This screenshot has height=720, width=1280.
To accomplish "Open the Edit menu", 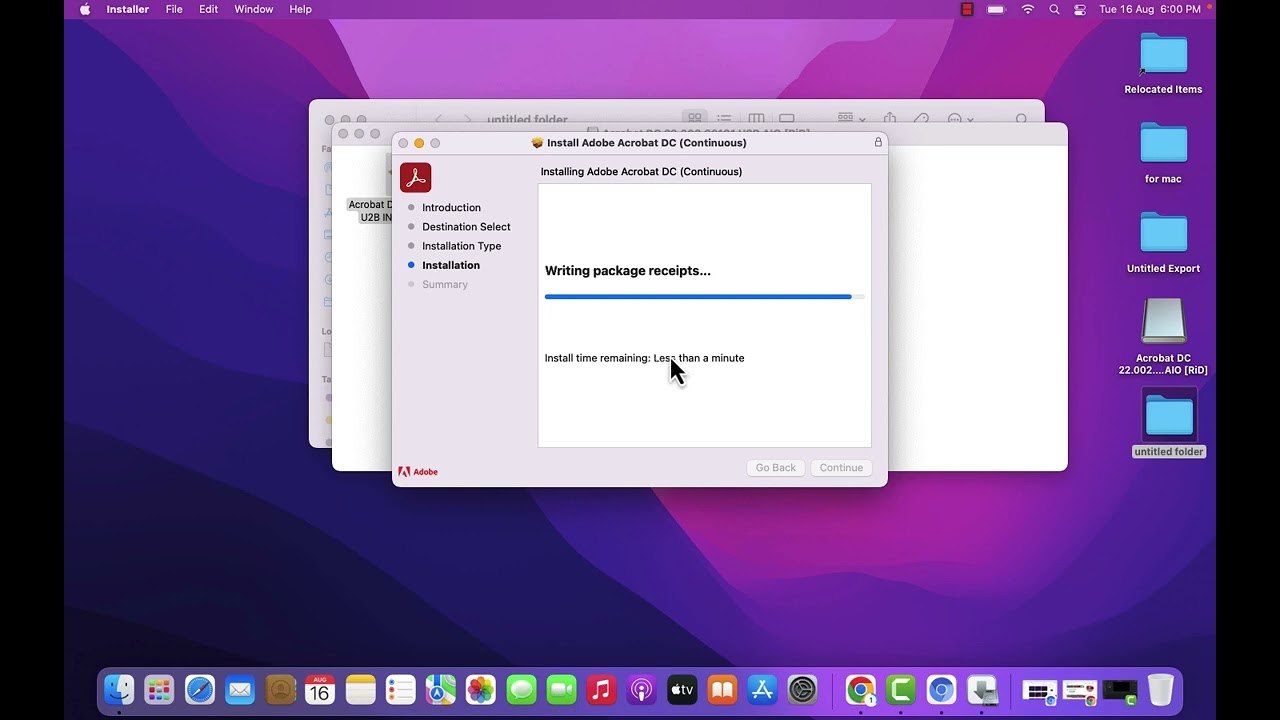I will pyautogui.click(x=208, y=9).
